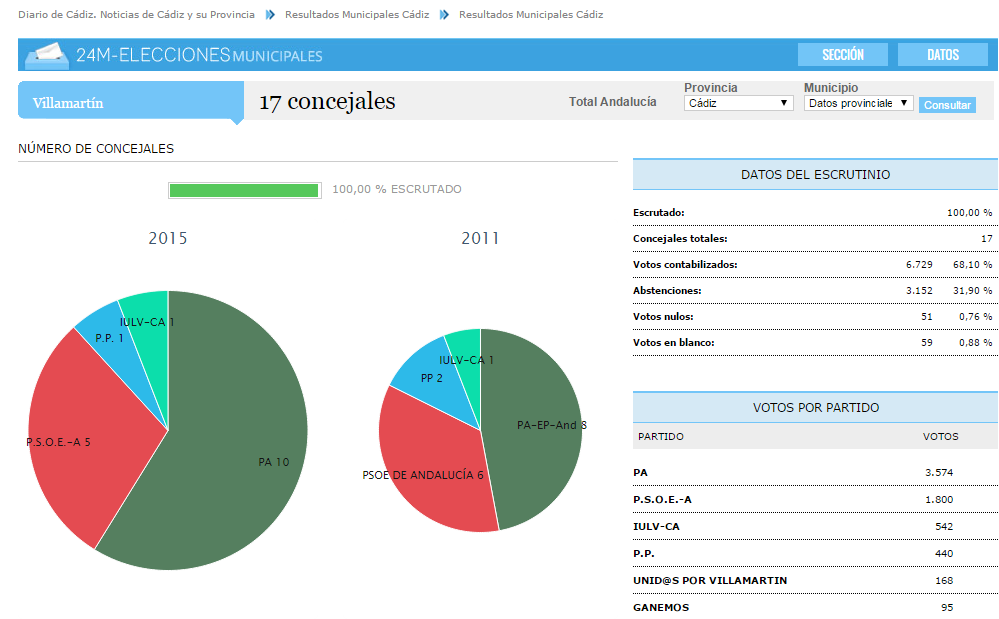Click the 2015 chart year label

tap(168, 238)
